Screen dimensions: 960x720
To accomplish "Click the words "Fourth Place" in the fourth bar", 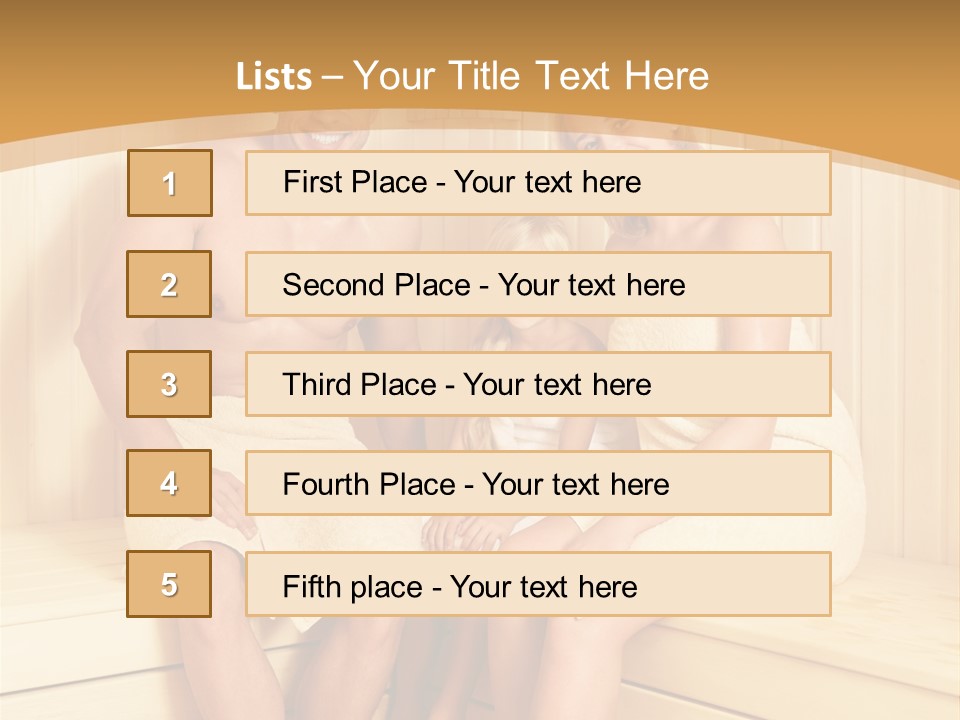I will (369, 485).
